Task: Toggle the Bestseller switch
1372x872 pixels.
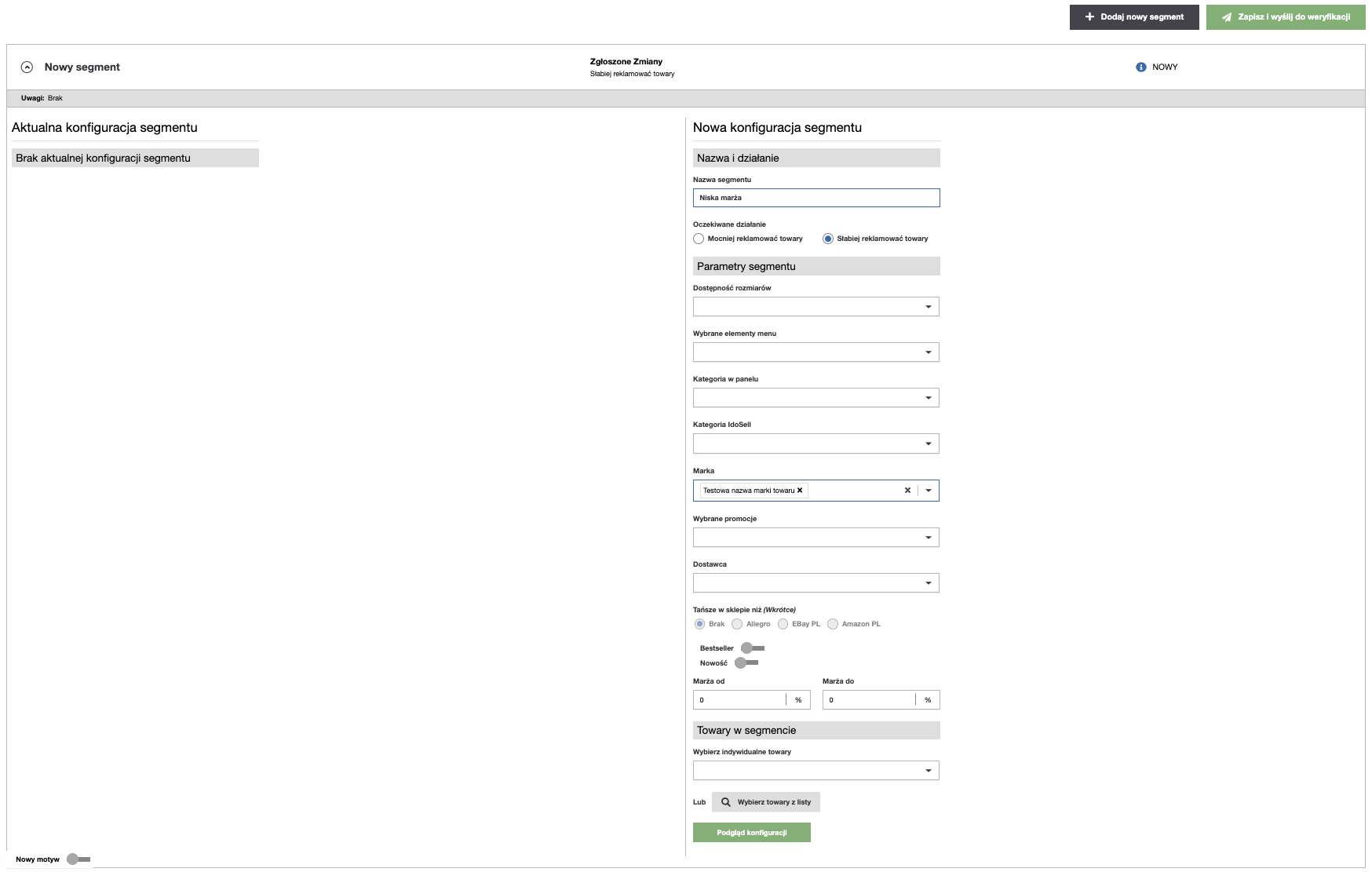Action: click(752, 648)
